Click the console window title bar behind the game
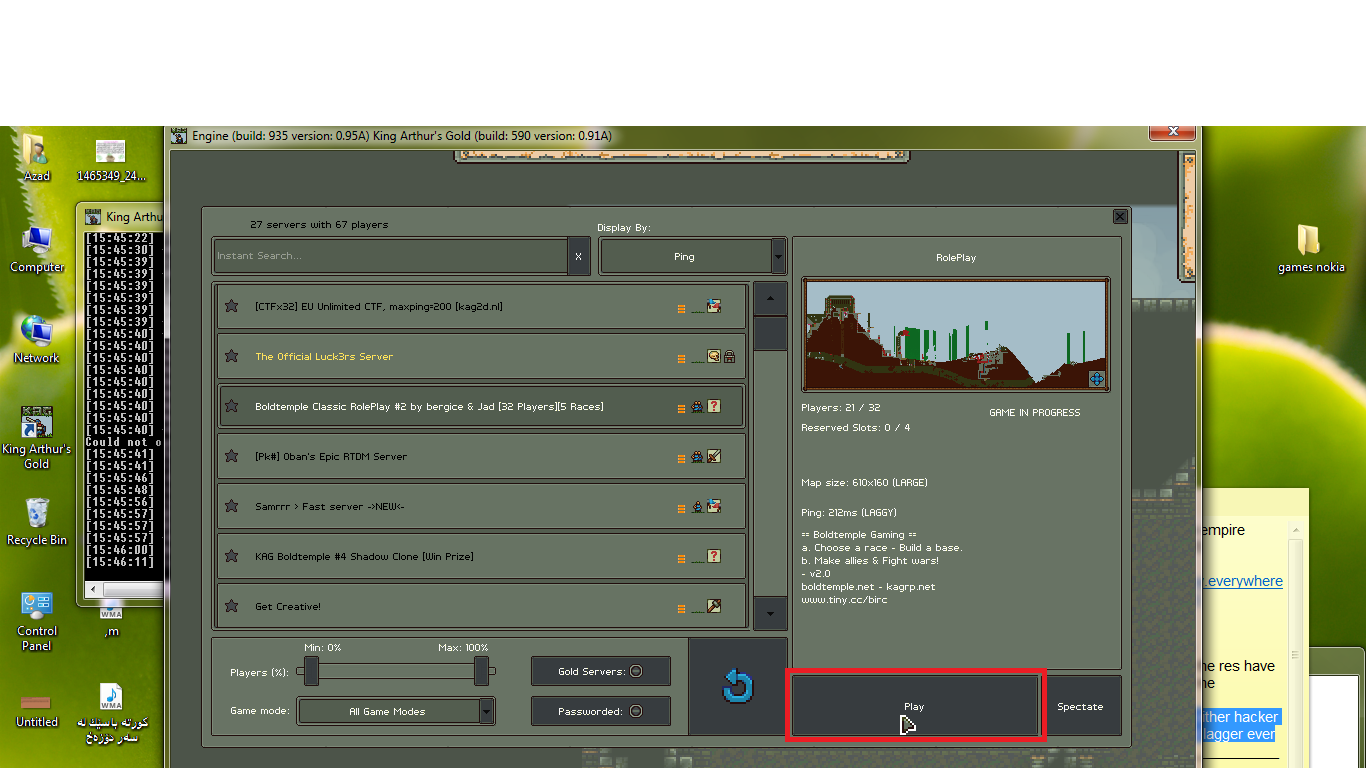This screenshot has height=768, width=1366. tap(124, 216)
